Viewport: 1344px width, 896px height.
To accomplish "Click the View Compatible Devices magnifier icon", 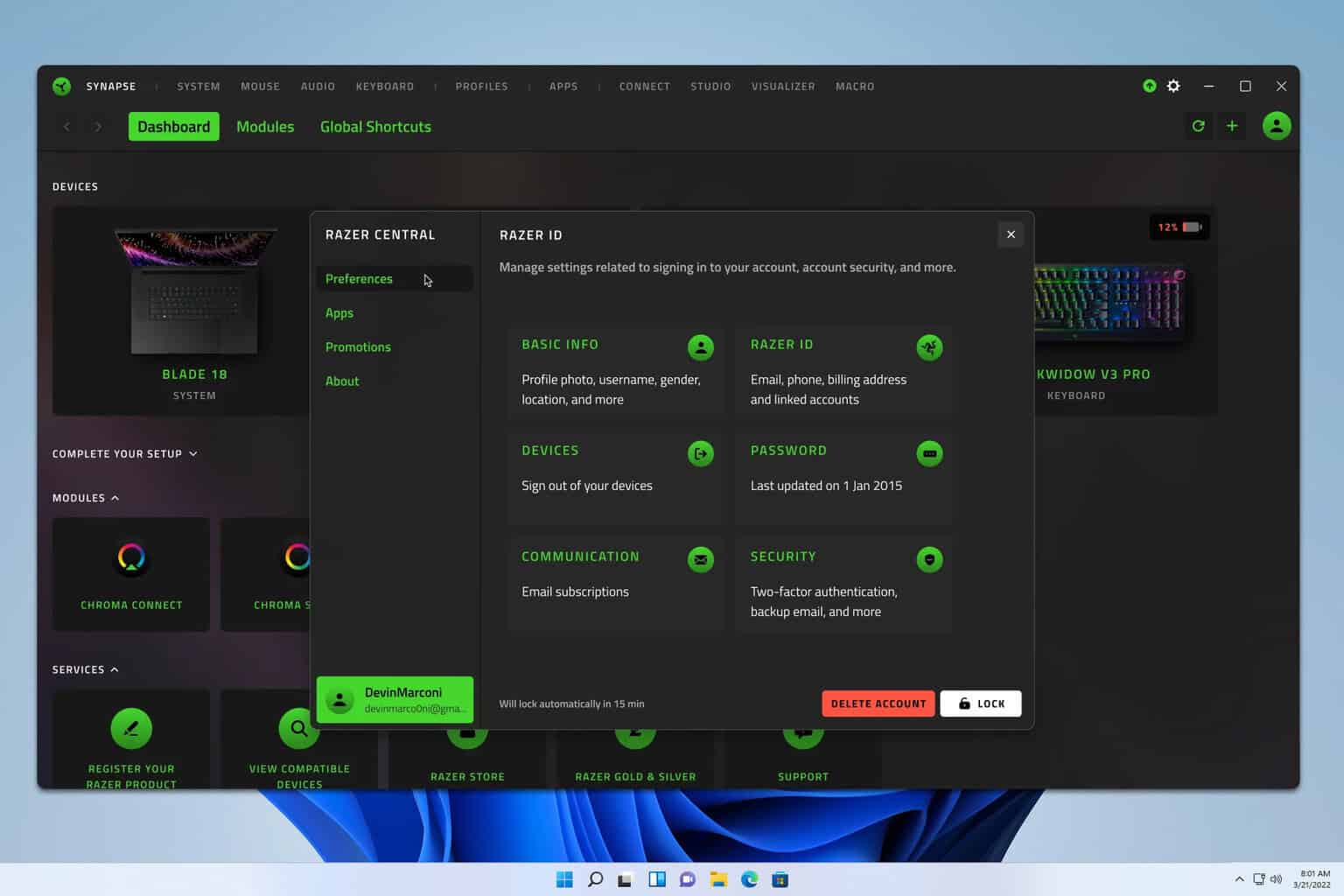I will point(299,728).
